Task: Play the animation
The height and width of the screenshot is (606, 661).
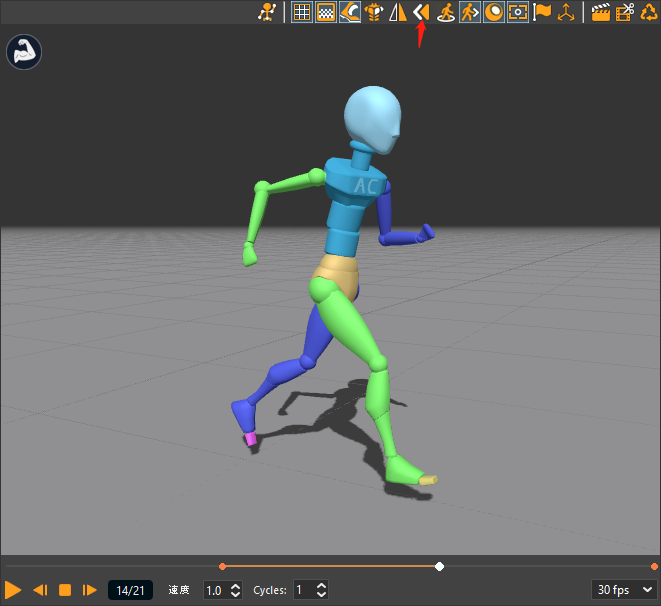Action: [14, 590]
